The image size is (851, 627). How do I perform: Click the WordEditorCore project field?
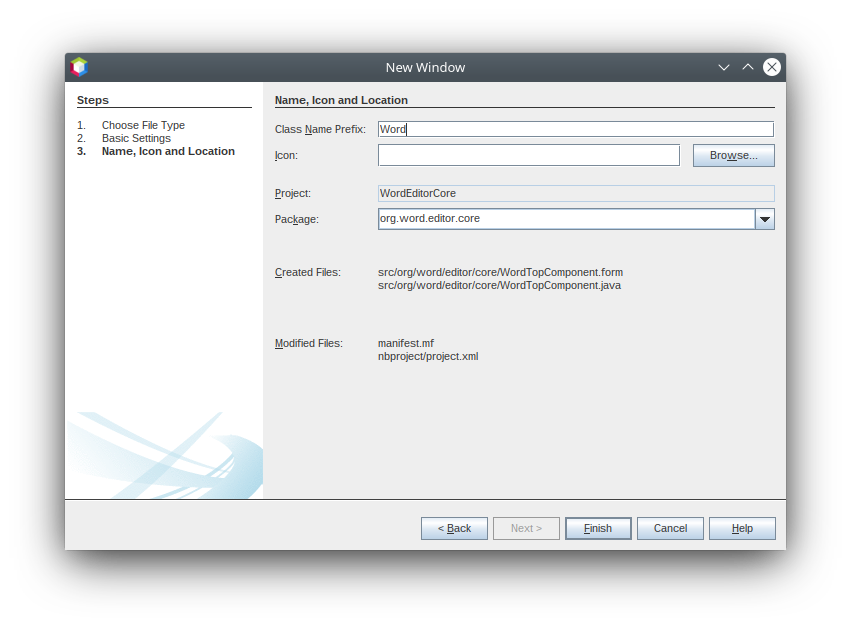click(x=575, y=193)
